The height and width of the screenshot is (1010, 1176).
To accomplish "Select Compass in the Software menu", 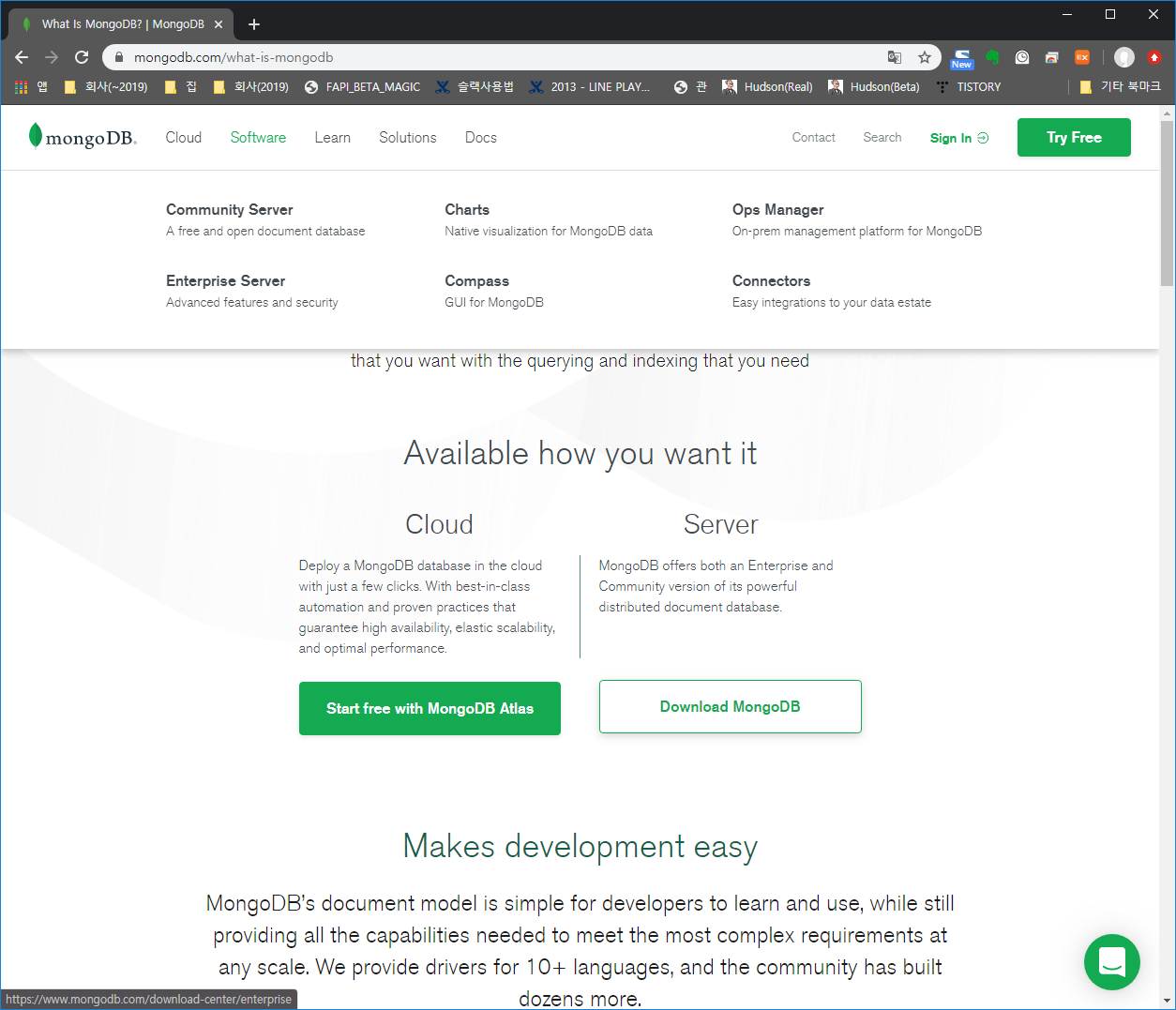I will pos(494,291).
